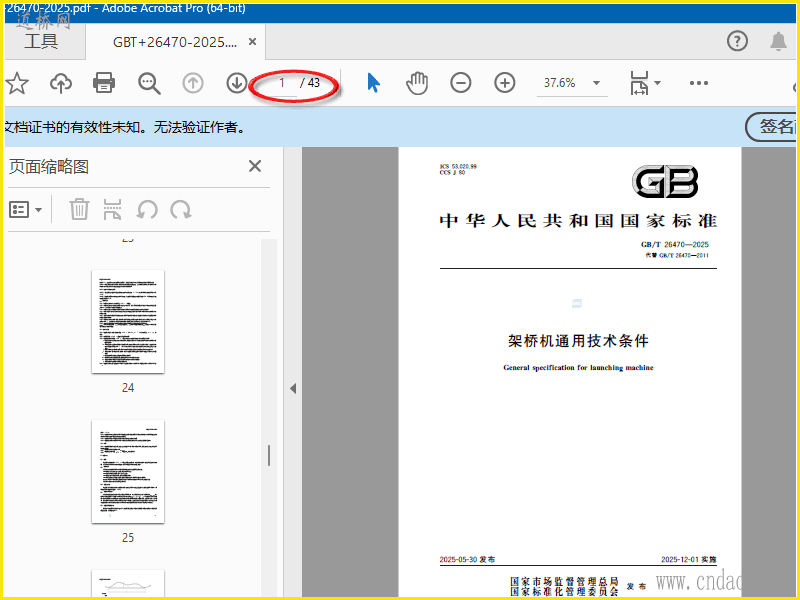The image size is (800, 600).
Task: Zoom in with the plus button
Action: pos(505,83)
